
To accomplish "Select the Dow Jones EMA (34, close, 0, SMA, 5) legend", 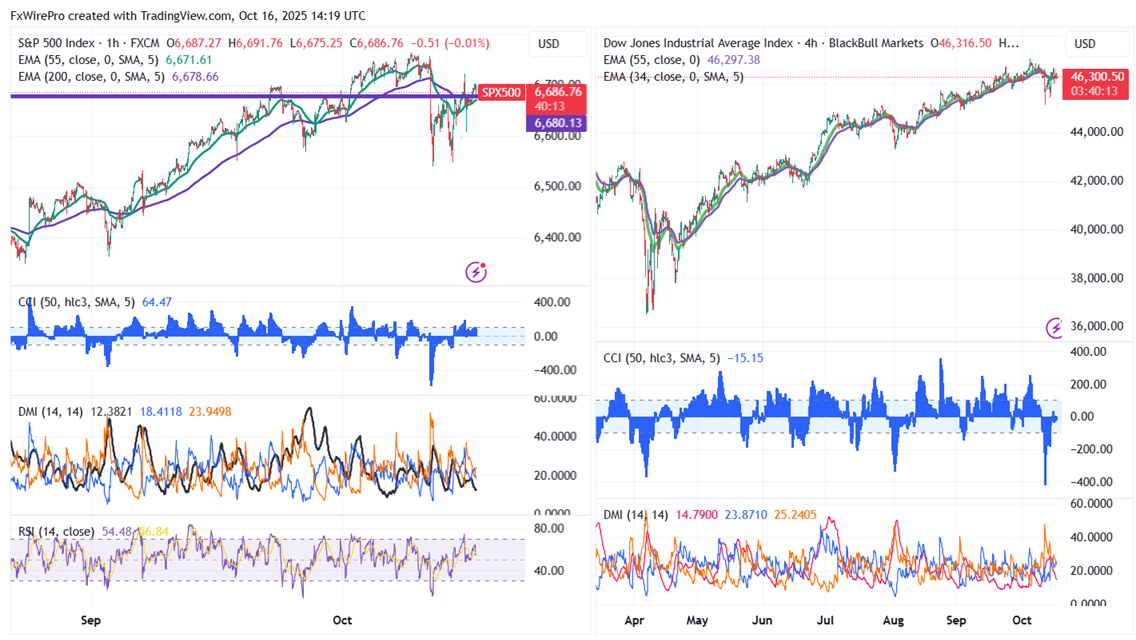I will click(673, 77).
